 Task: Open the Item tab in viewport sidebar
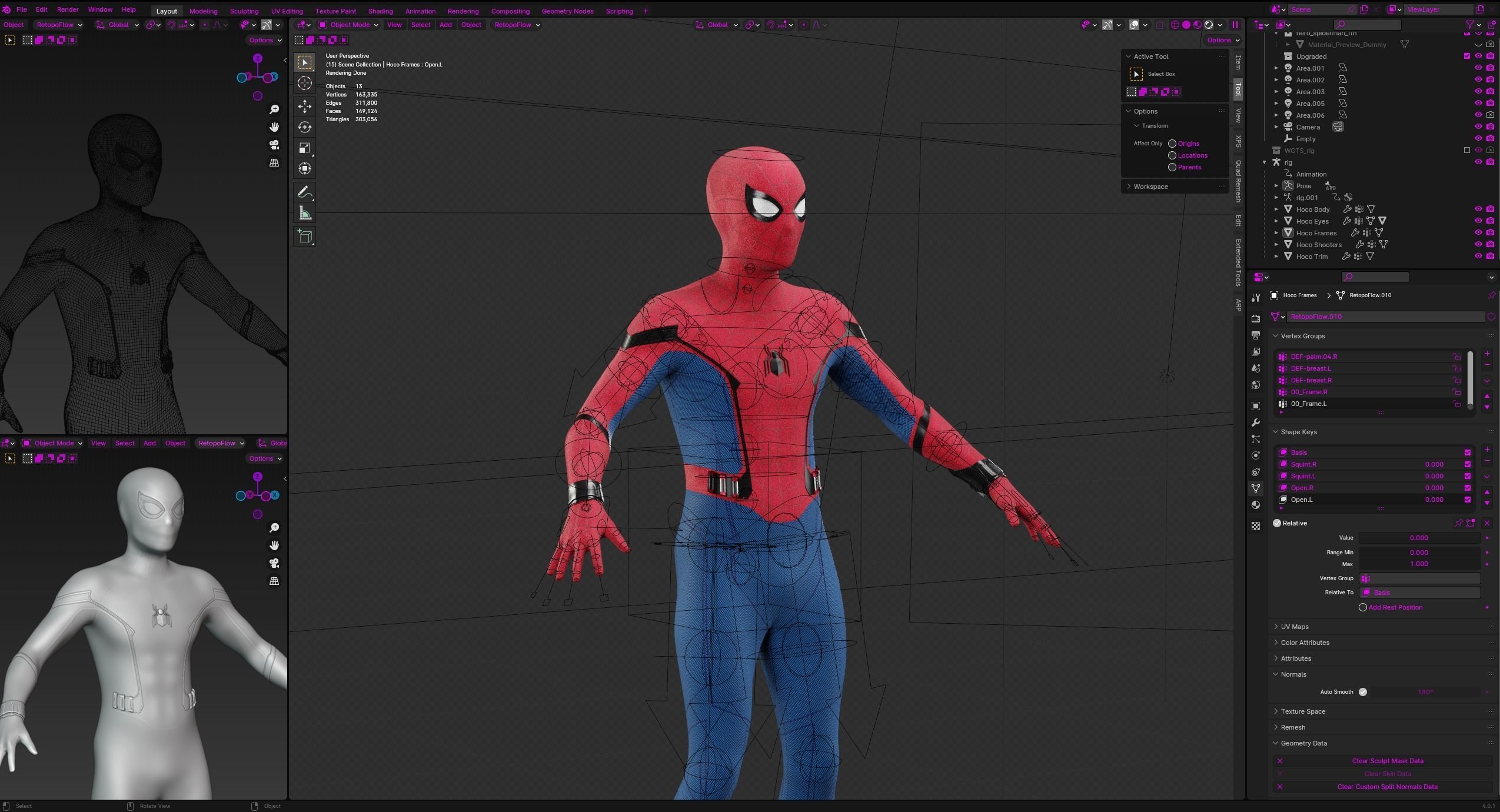(1238, 62)
